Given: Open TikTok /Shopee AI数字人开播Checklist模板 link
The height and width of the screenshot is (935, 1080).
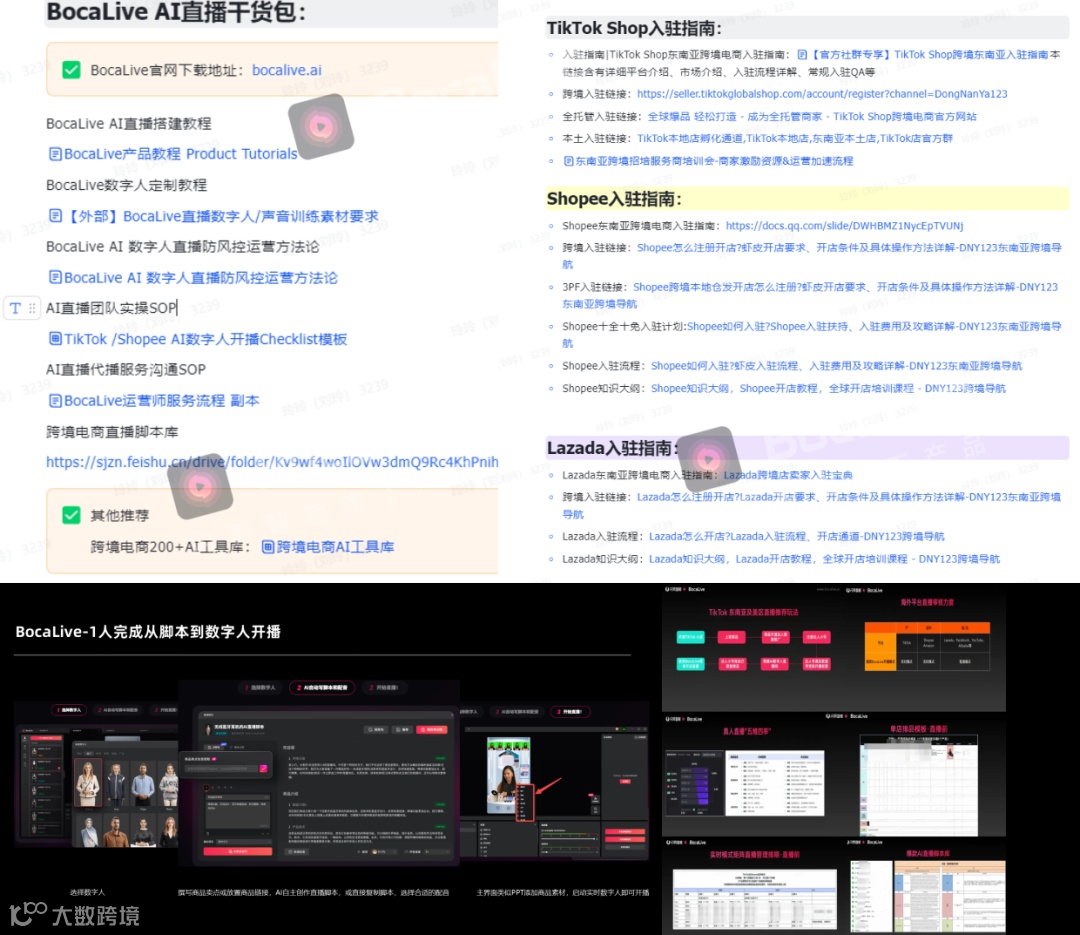Looking at the screenshot, I should pos(205,339).
